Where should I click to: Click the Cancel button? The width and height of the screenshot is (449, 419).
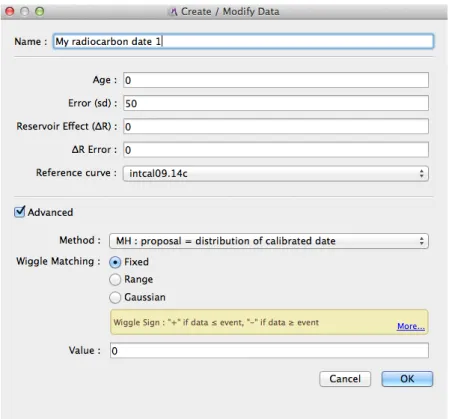point(345,379)
